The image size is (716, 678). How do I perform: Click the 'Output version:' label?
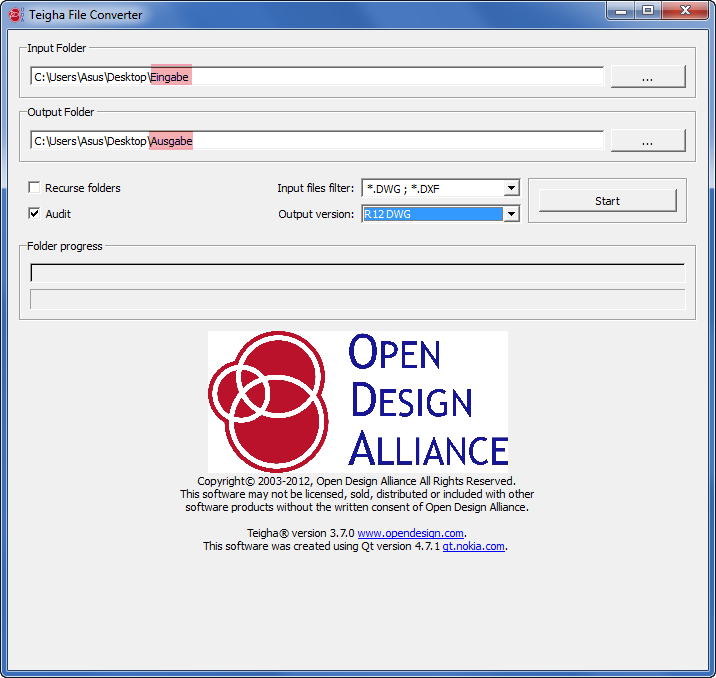[316, 214]
